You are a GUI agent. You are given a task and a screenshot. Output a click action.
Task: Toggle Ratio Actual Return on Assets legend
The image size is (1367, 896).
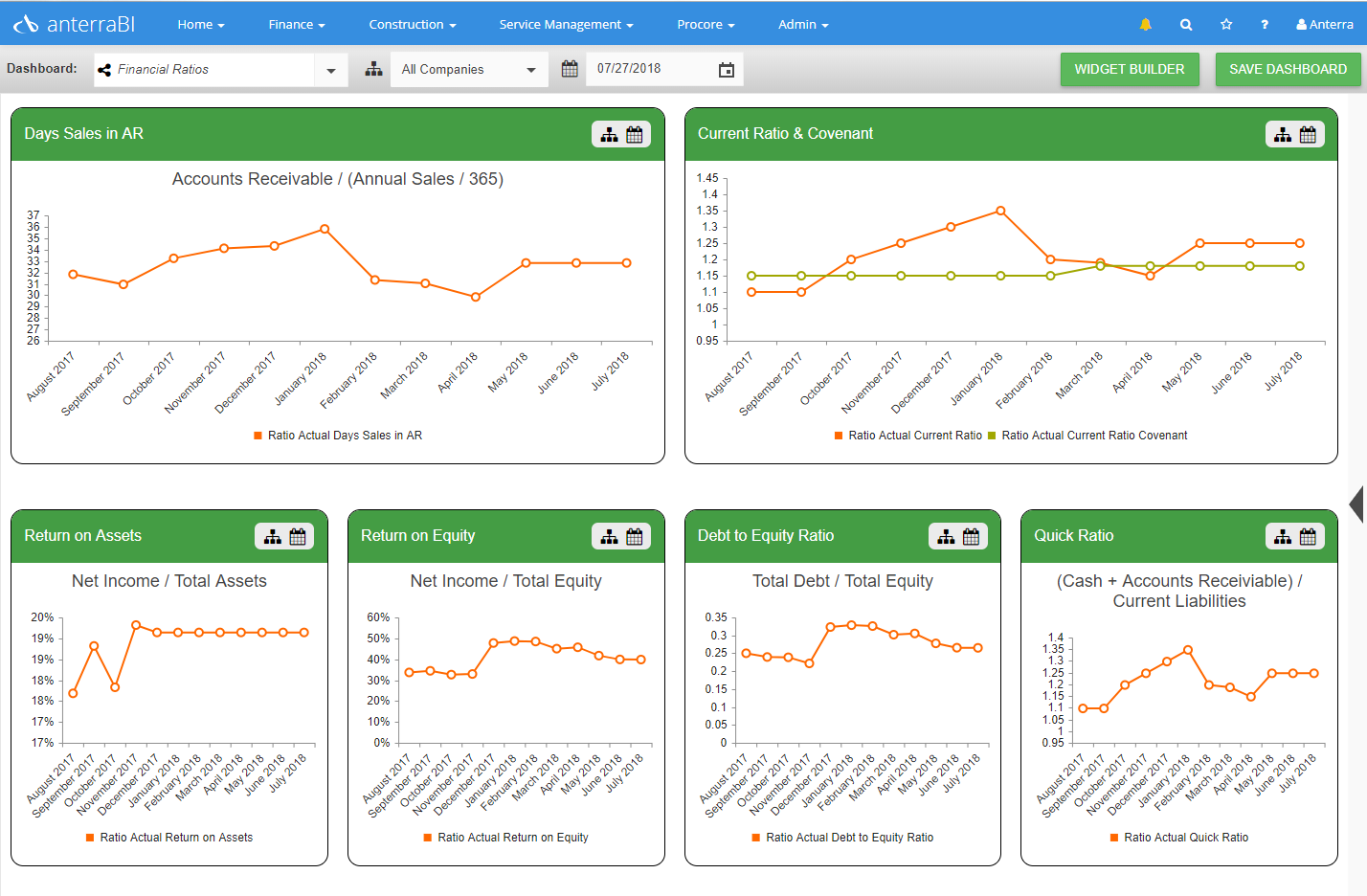click(169, 838)
